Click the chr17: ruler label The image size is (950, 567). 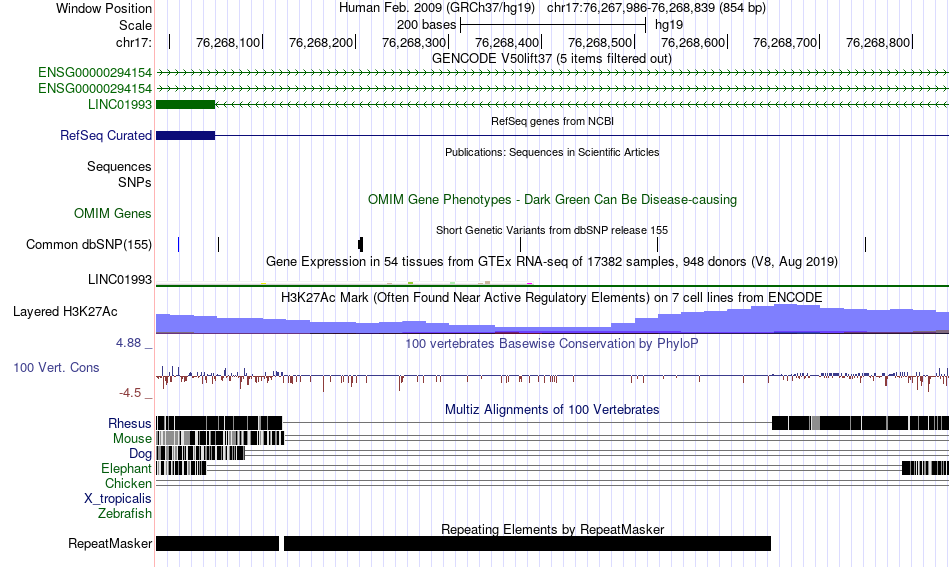[133, 42]
